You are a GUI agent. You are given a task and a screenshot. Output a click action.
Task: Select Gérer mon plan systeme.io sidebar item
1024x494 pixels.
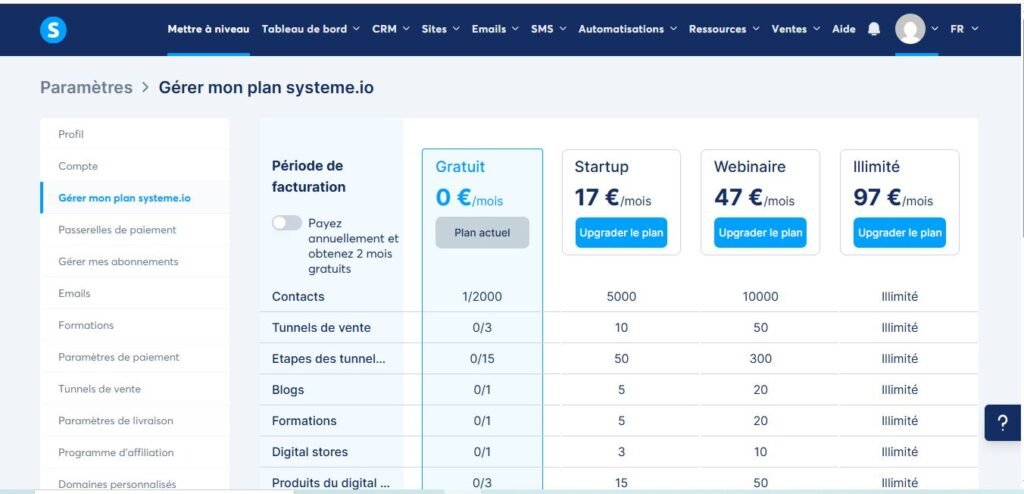pyautogui.click(x=135, y=198)
